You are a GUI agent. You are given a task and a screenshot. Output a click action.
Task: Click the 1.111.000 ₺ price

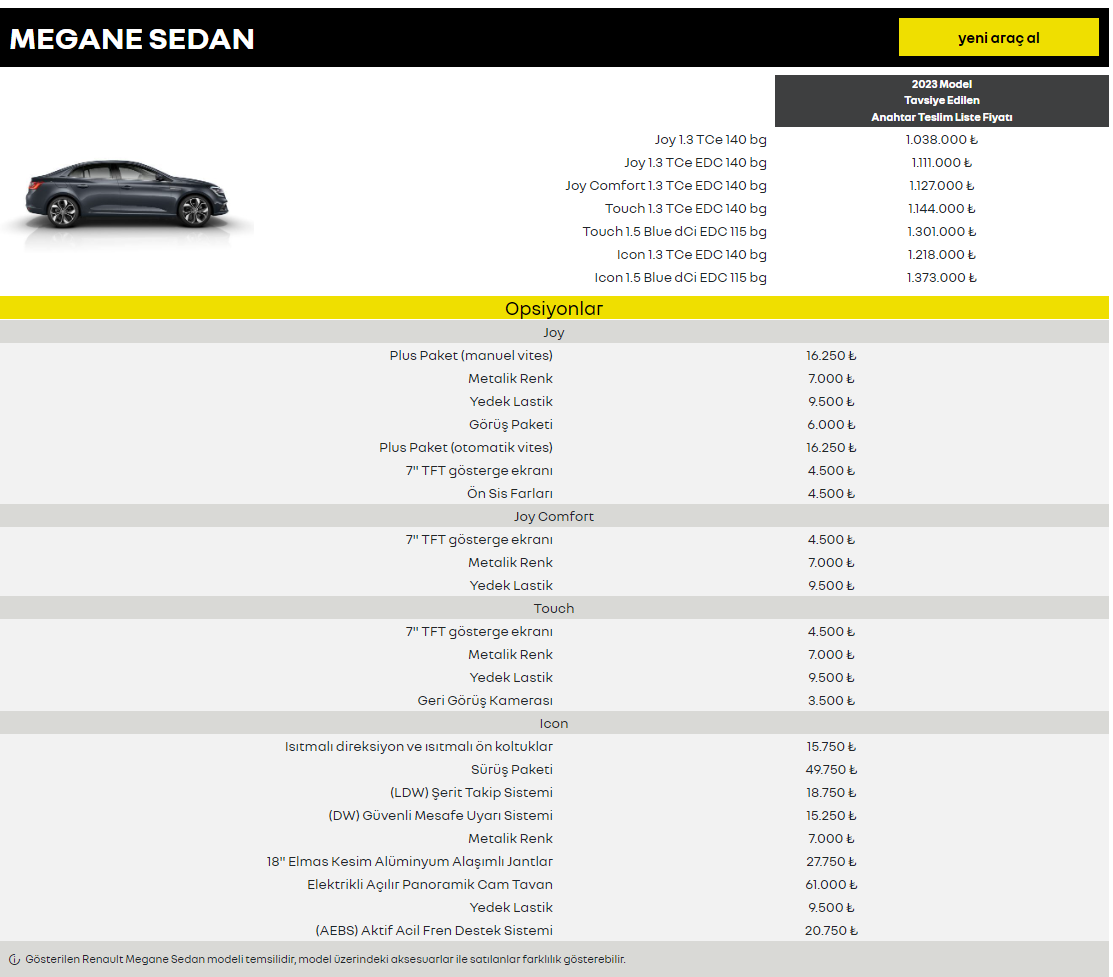(941, 163)
